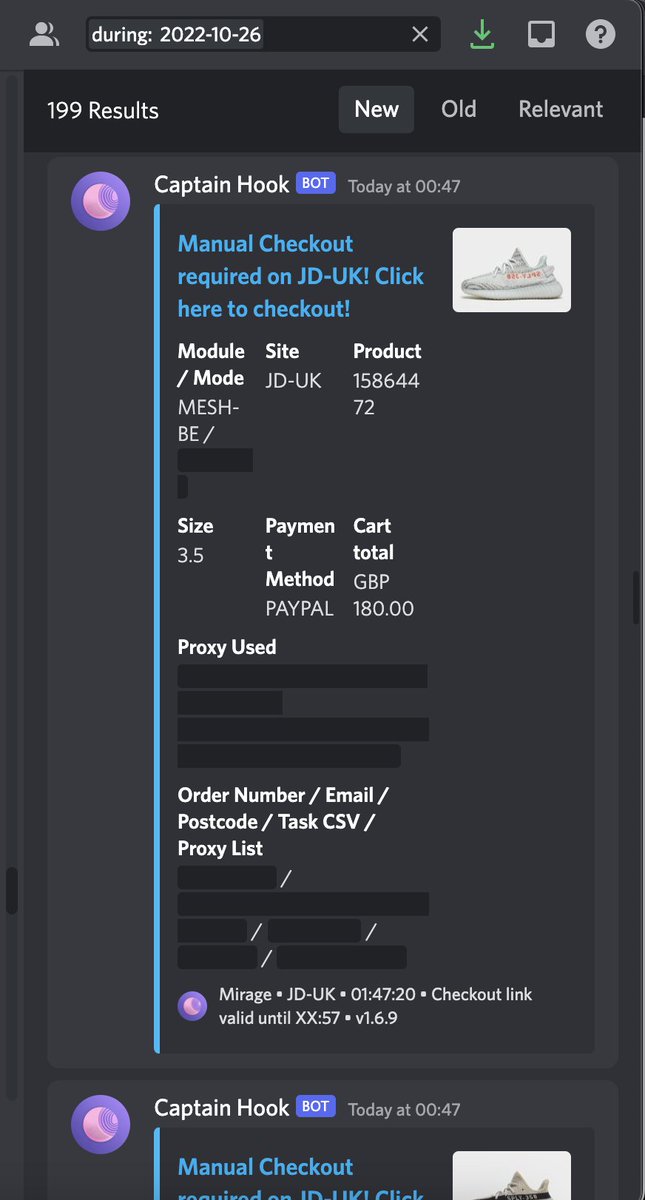Open the member list icon
The height and width of the screenshot is (1200, 645).
coord(44,35)
